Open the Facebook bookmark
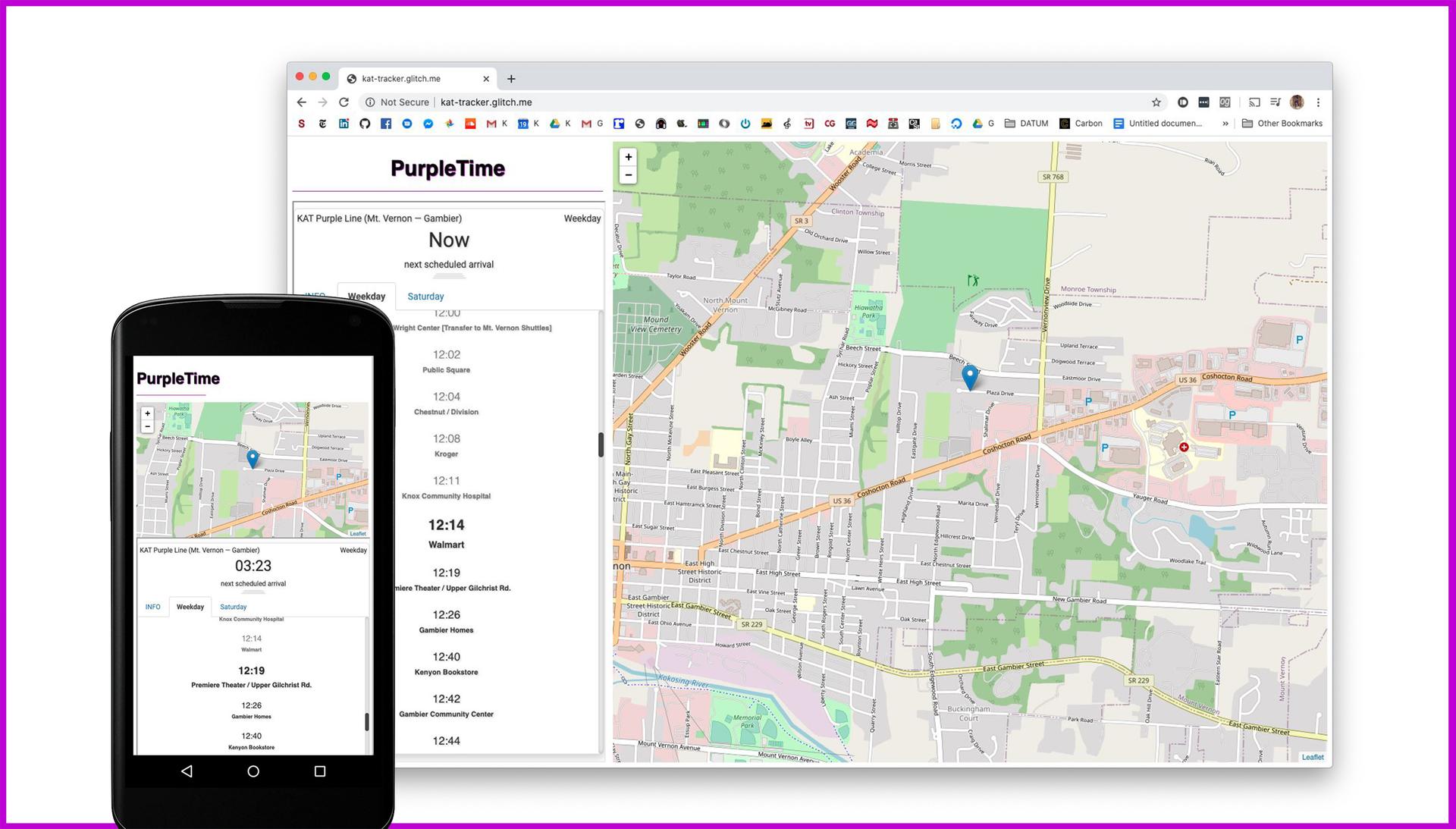1456x829 pixels. pyautogui.click(x=385, y=123)
